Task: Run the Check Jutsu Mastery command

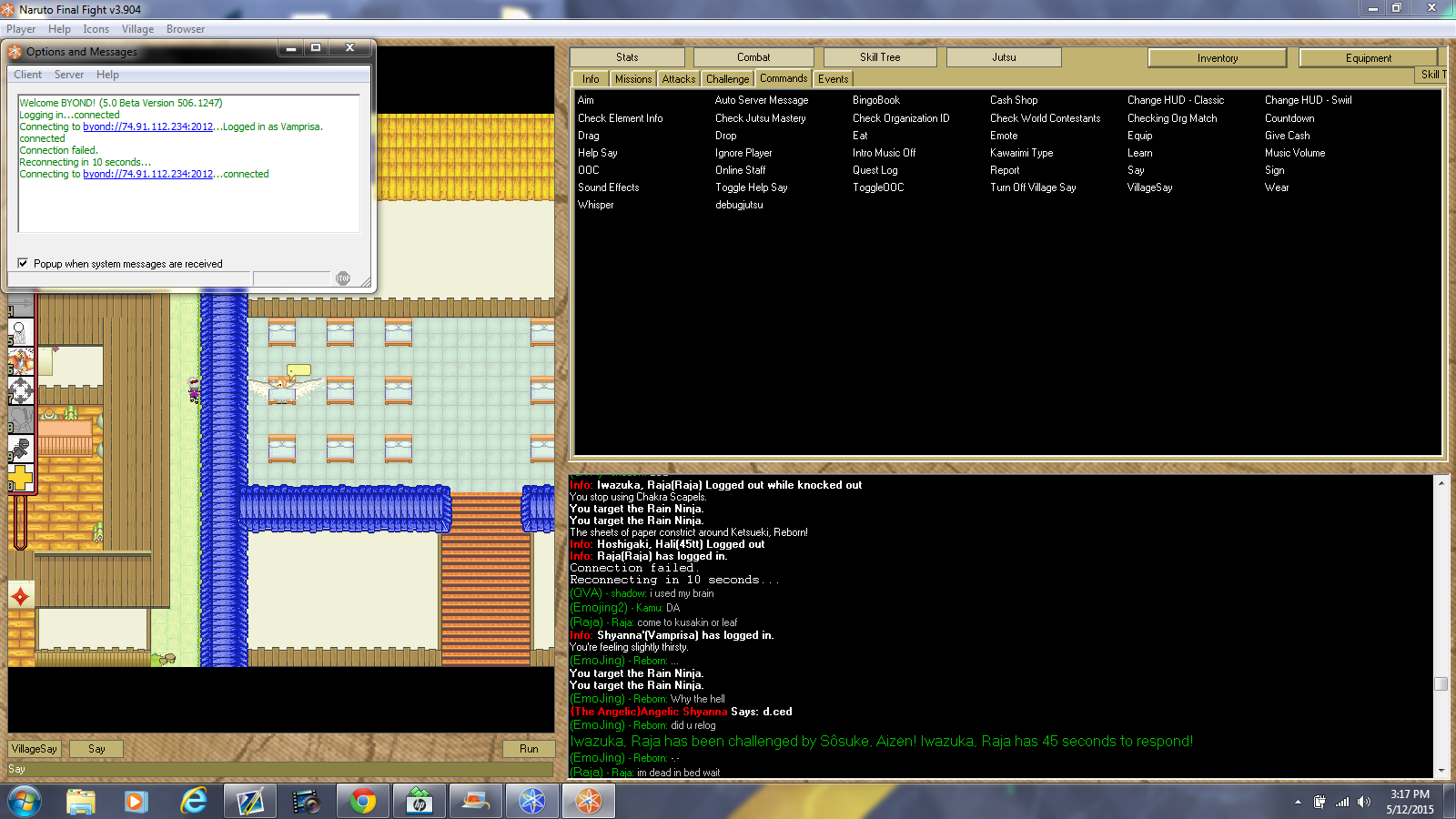Action: (x=761, y=118)
